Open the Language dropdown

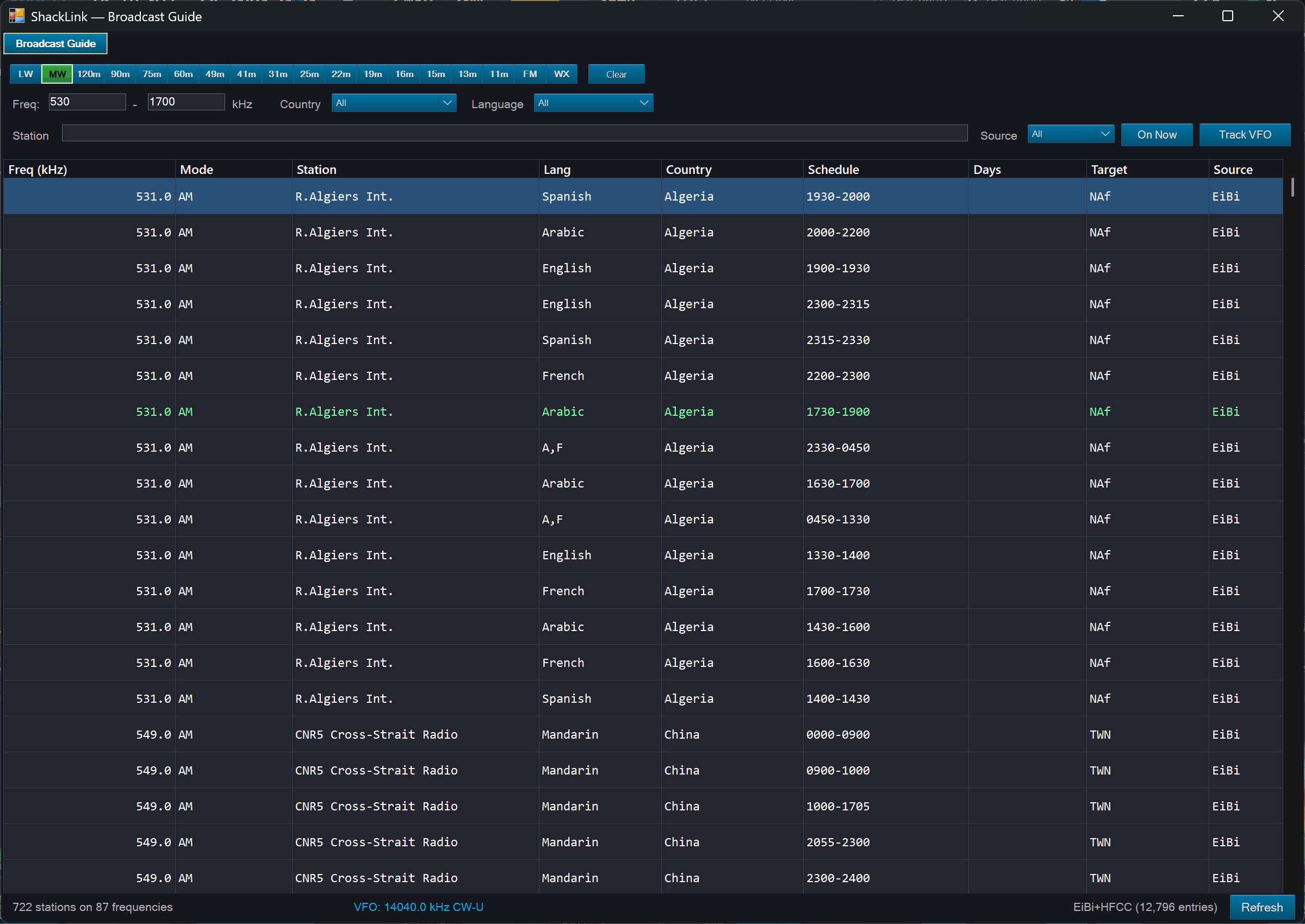593,103
